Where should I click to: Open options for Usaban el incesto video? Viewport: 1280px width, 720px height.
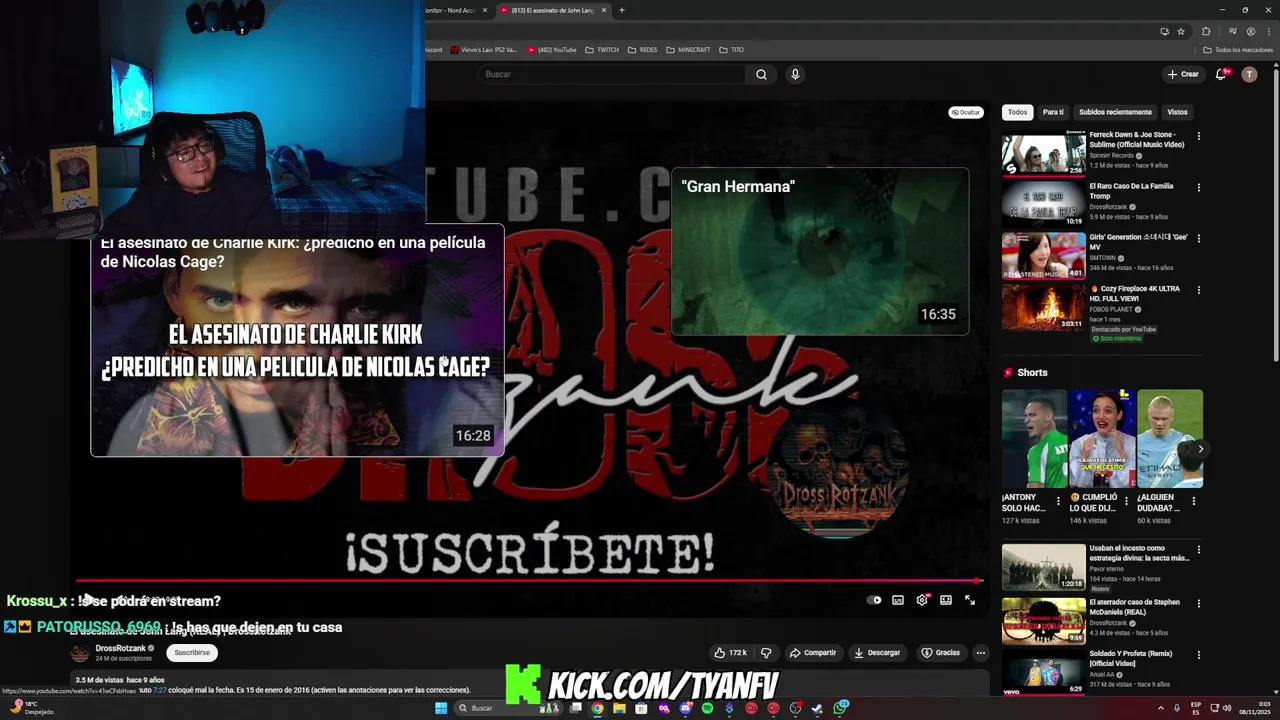click(x=1198, y=550)
